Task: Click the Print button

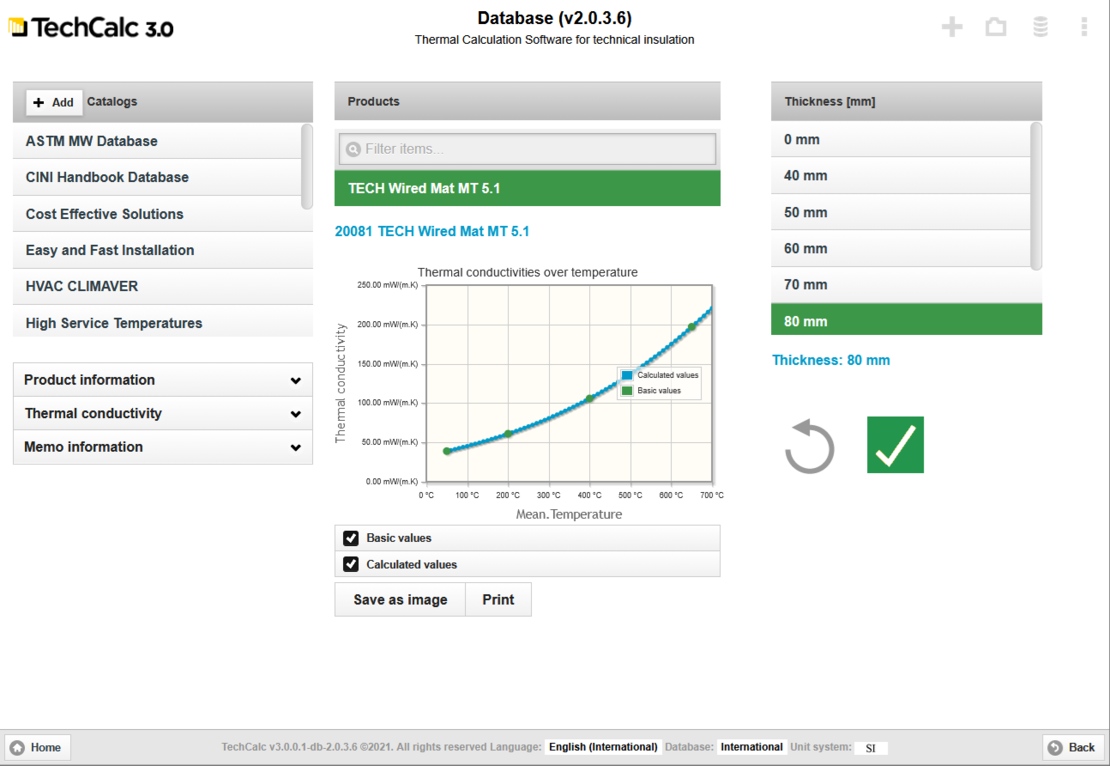Action: coord(498,600)
